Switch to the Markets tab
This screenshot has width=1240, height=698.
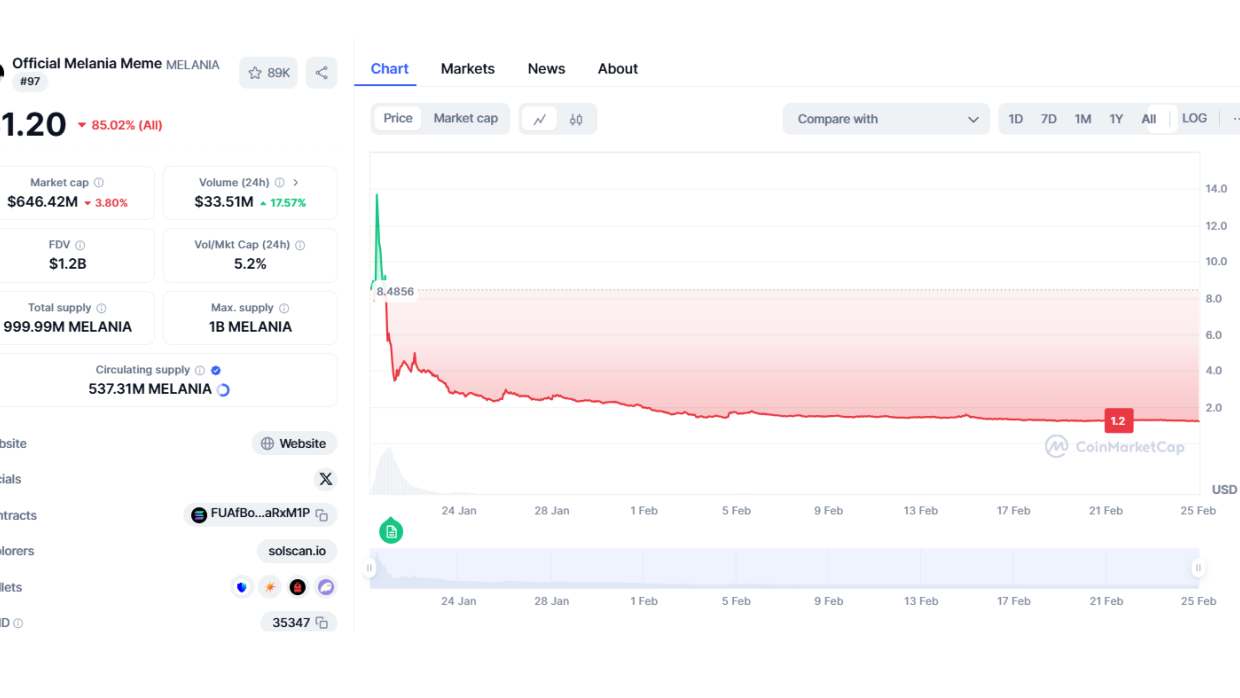tap(468, 69)
